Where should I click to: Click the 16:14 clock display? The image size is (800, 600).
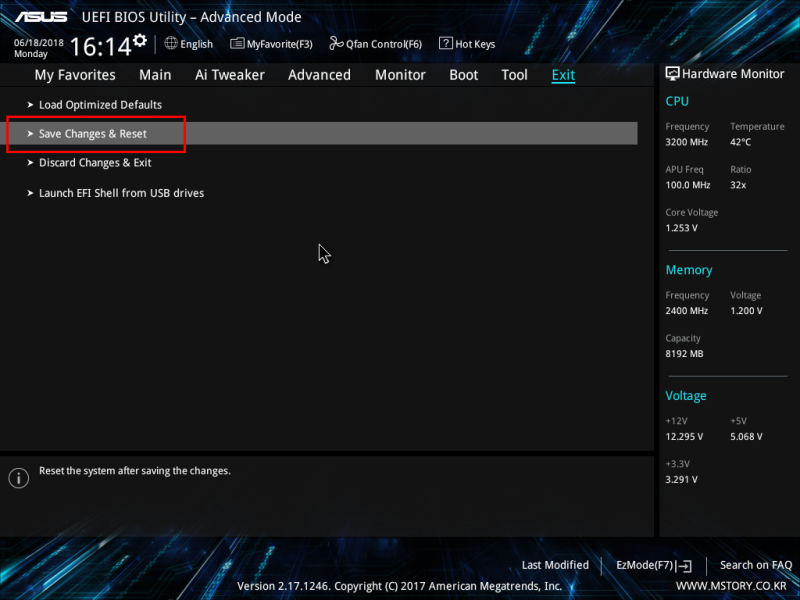tap(101, 46)
